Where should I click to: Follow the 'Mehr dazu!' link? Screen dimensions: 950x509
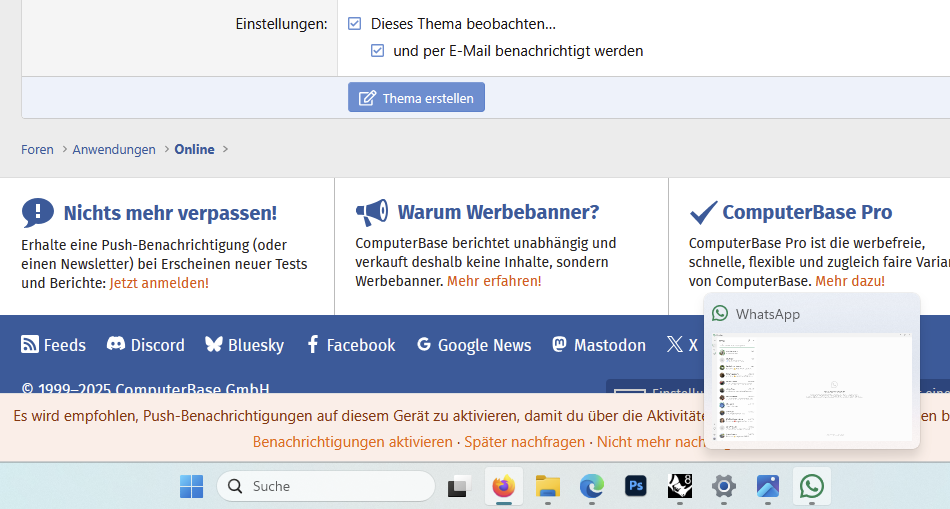[x=850, y=281]
